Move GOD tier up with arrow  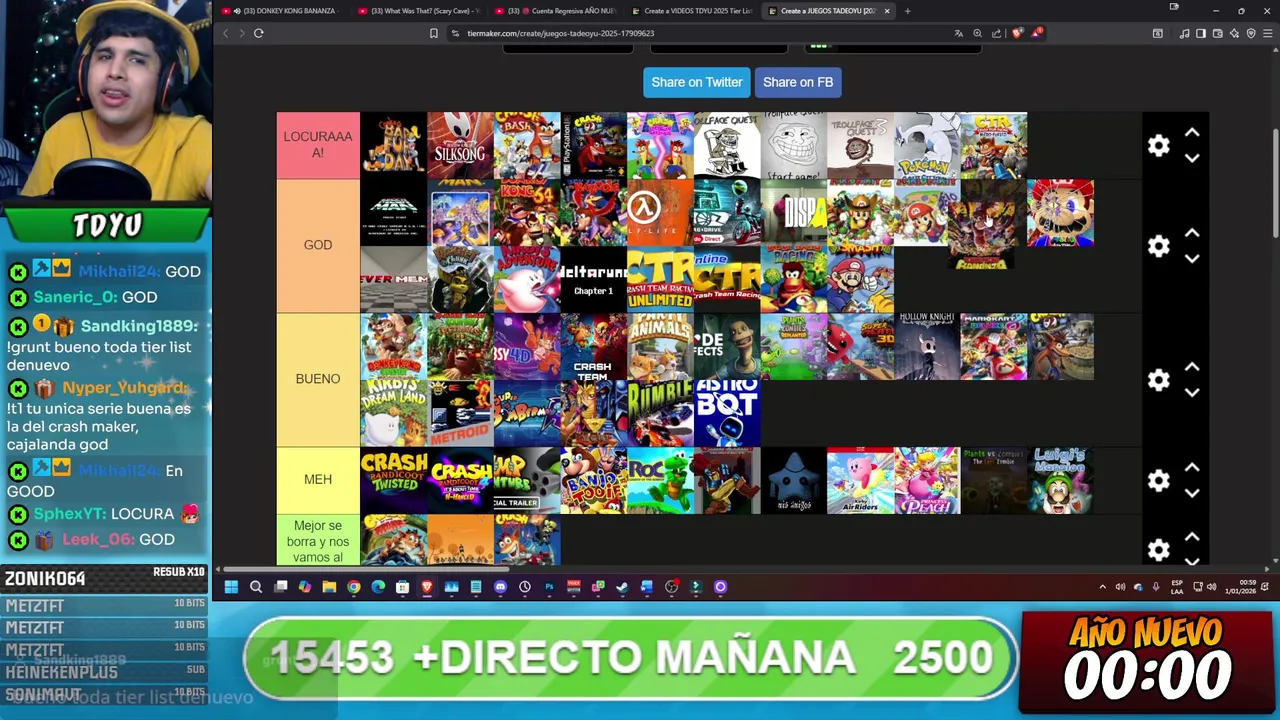[1192, 233]
